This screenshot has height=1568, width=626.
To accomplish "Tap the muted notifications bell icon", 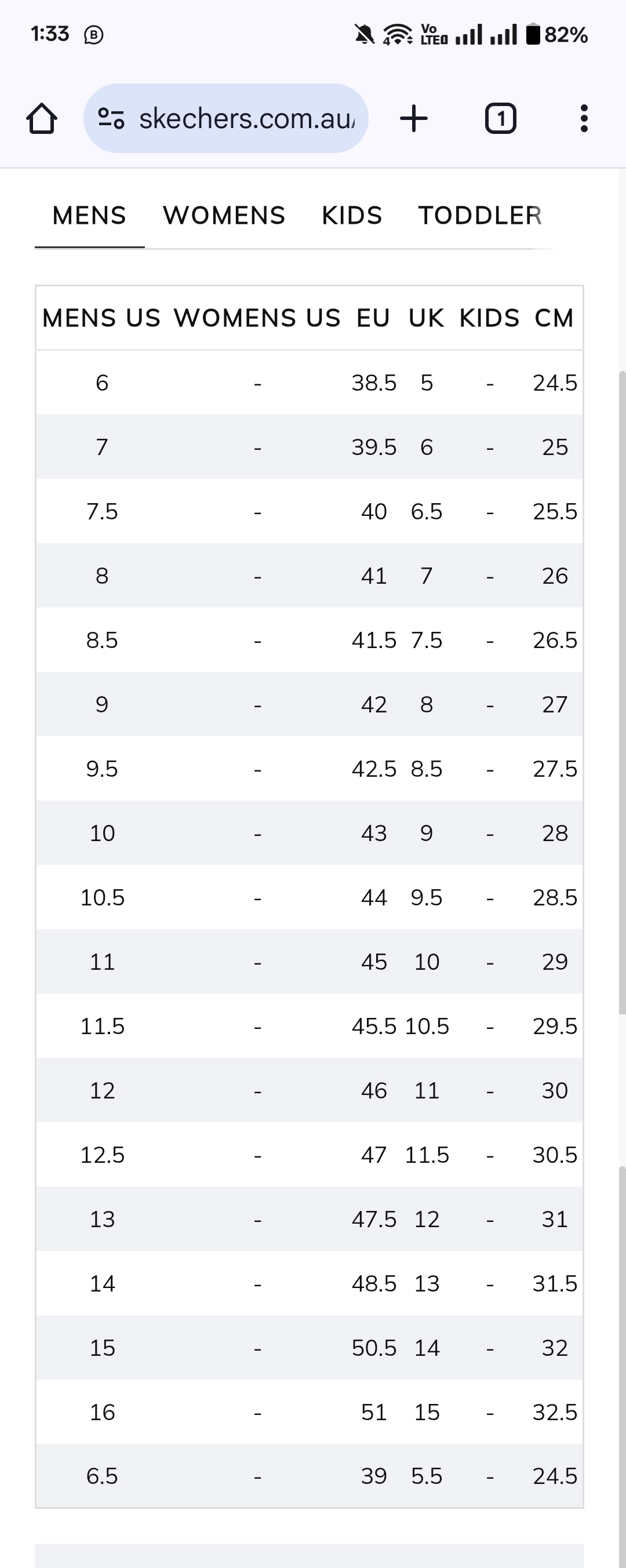I will click(364, 34).
